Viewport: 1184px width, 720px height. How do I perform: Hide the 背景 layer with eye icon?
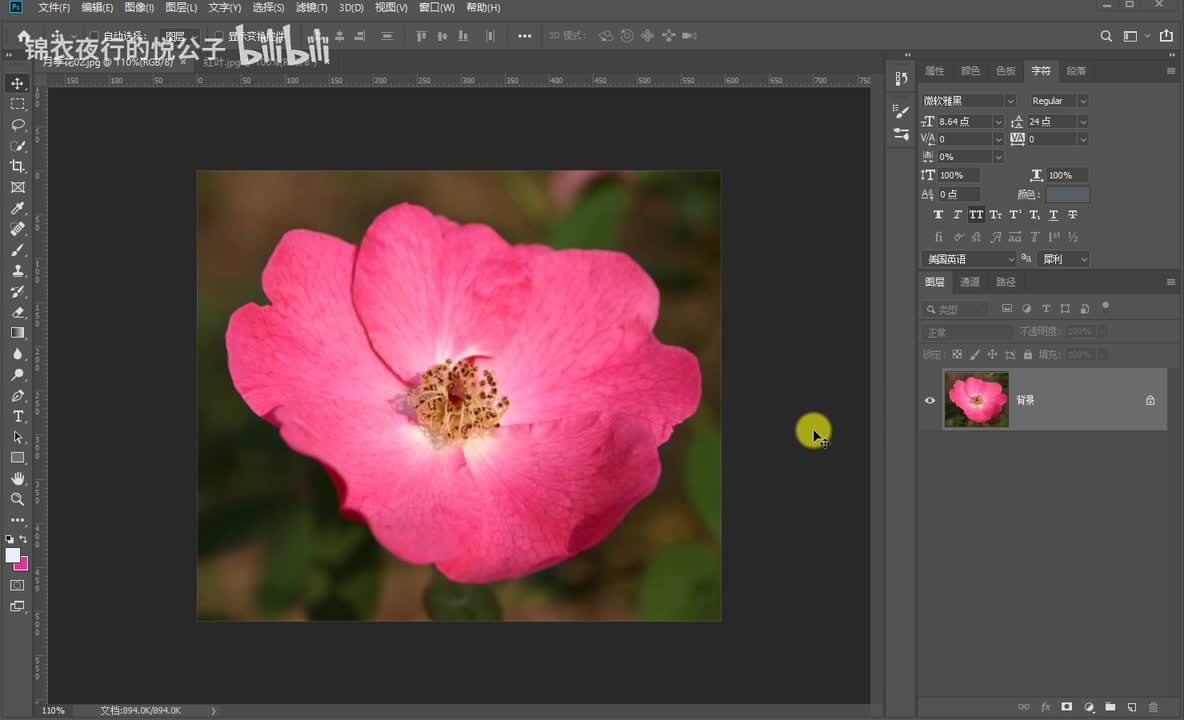(x=930, y=400)
